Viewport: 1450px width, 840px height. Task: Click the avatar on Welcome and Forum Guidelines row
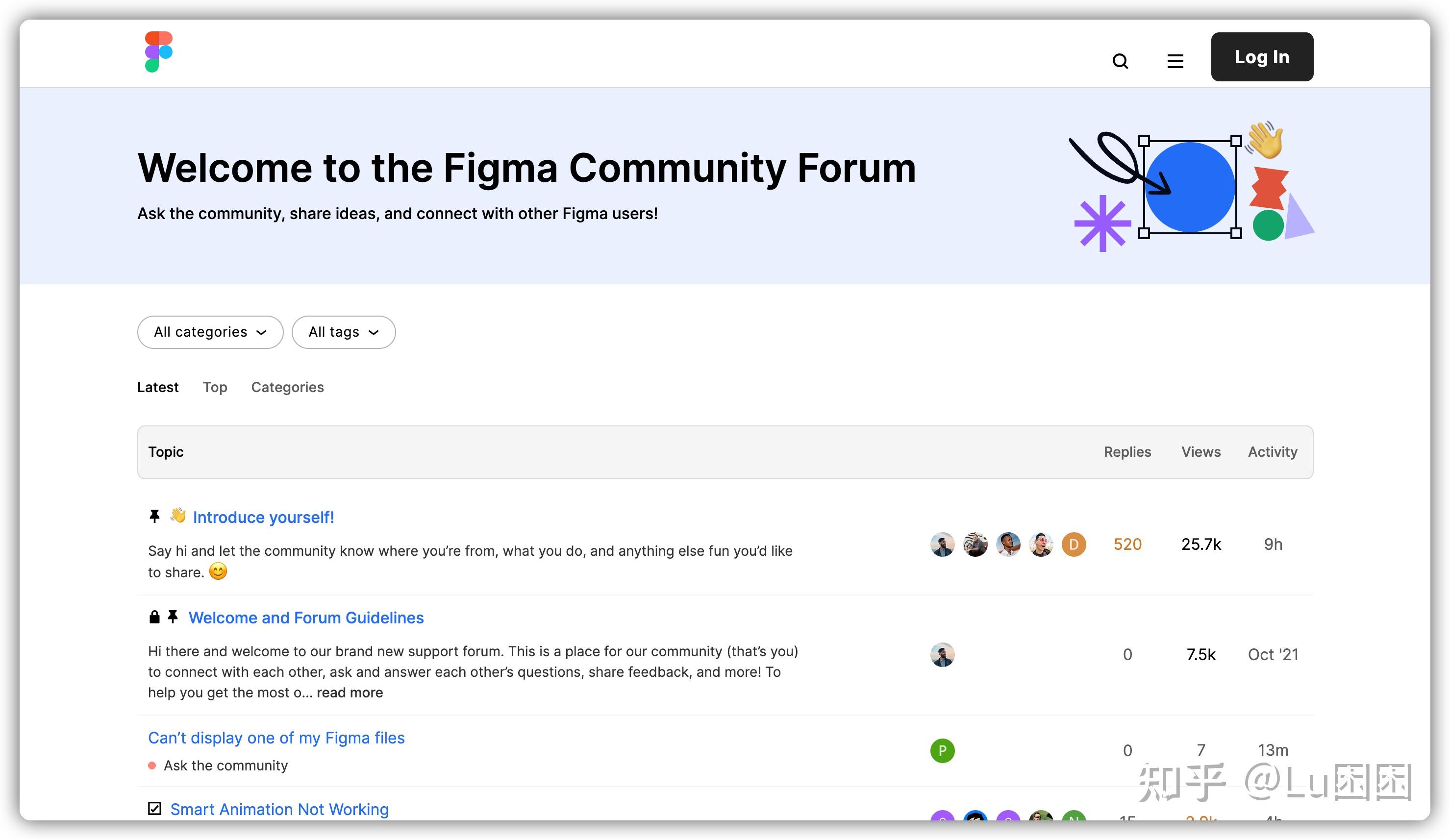[942, 655]
